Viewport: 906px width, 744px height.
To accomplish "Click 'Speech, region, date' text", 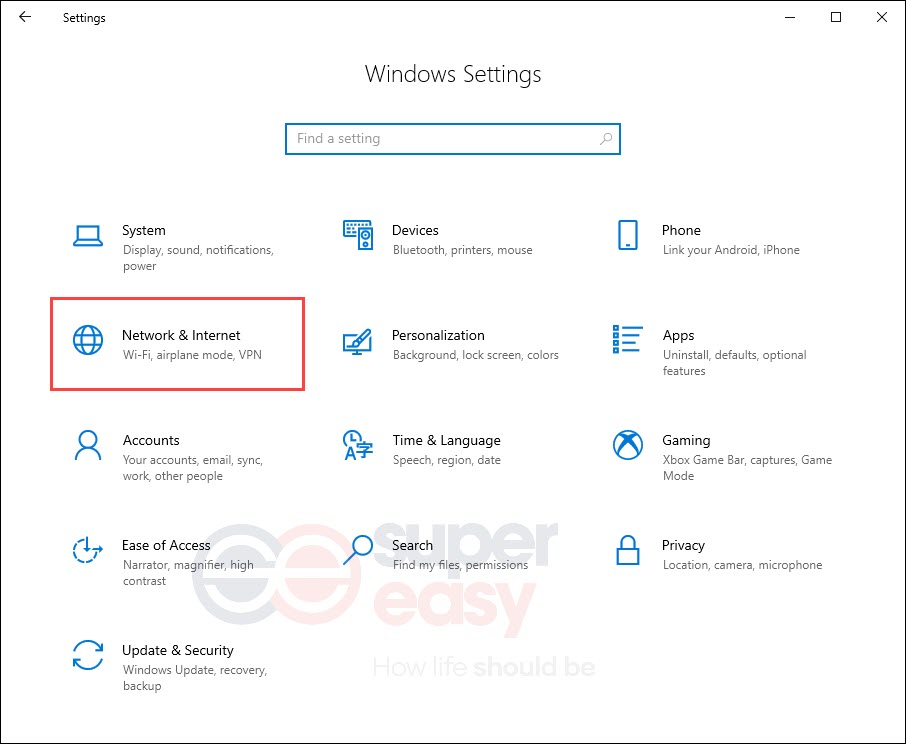I will tap(447, 460).
